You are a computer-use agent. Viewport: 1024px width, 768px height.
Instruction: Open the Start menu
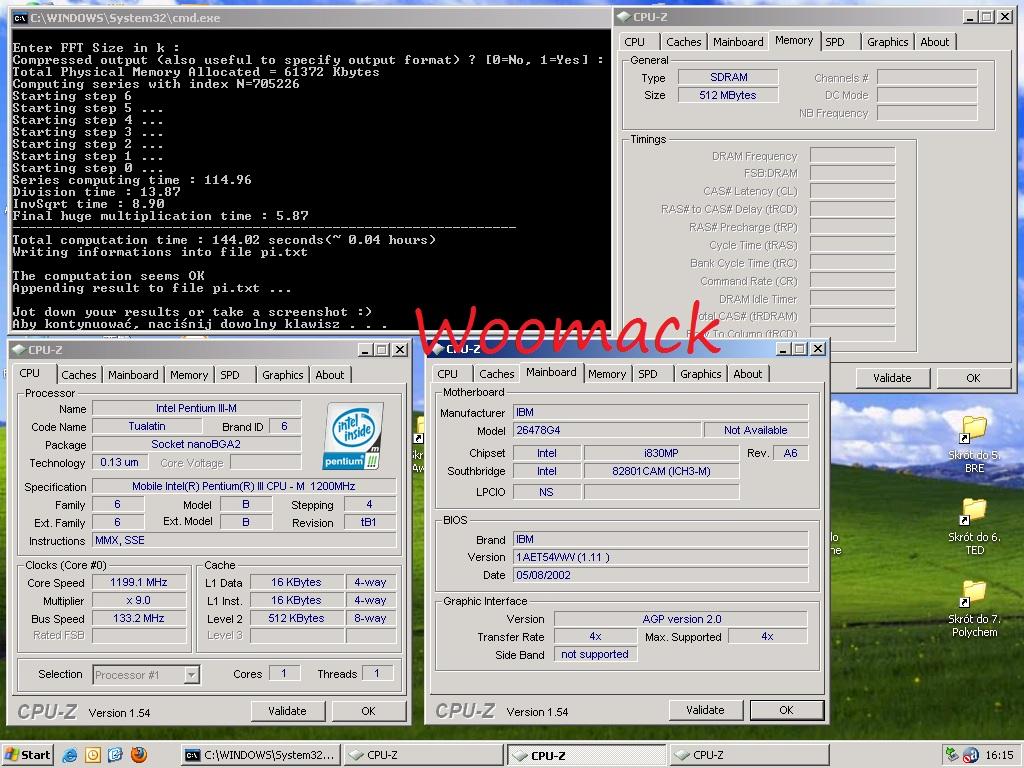click(x=27, y=755)
